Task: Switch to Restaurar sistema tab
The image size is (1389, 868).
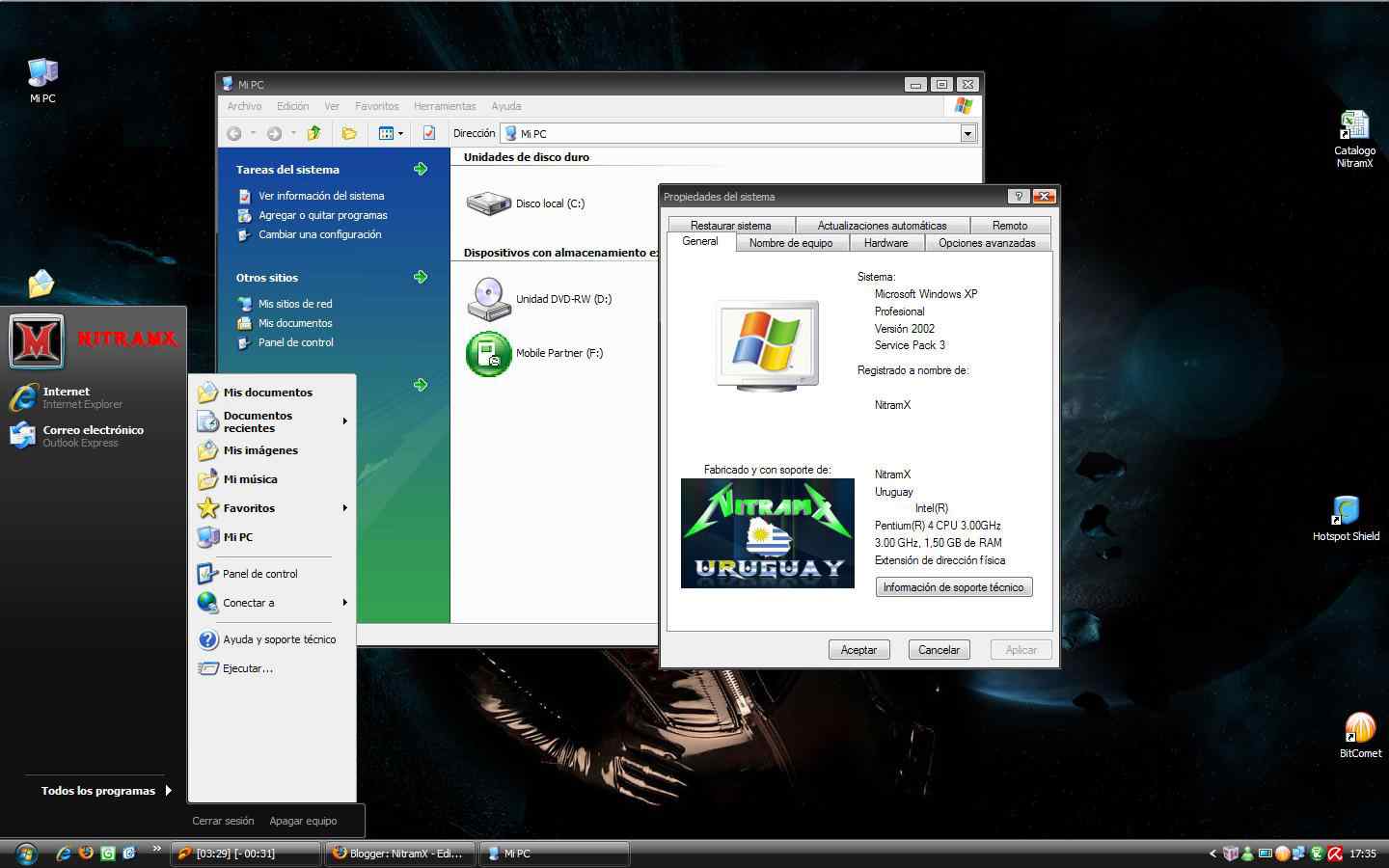Action: click(x=730, y=226)
